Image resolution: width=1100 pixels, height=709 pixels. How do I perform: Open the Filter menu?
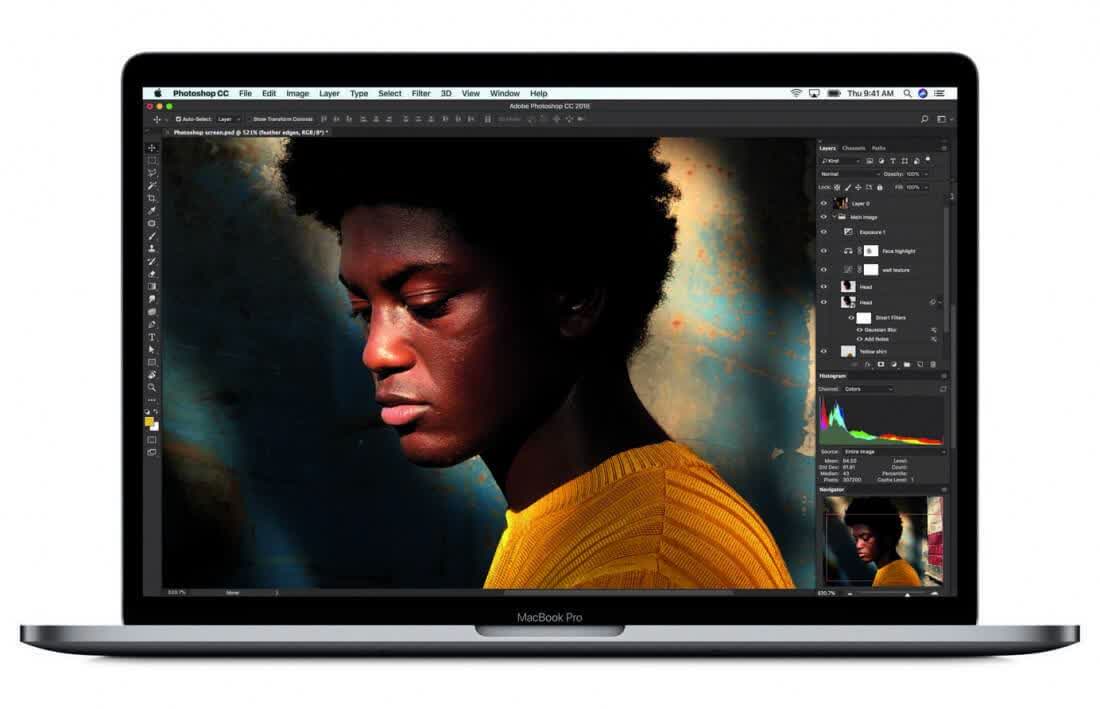[421, 93]
